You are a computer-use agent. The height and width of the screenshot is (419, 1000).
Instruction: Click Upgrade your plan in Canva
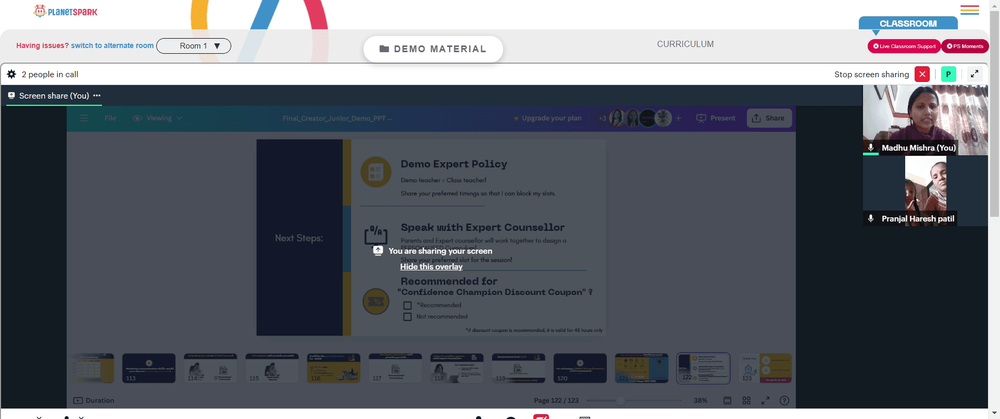(x=547, y=118)
